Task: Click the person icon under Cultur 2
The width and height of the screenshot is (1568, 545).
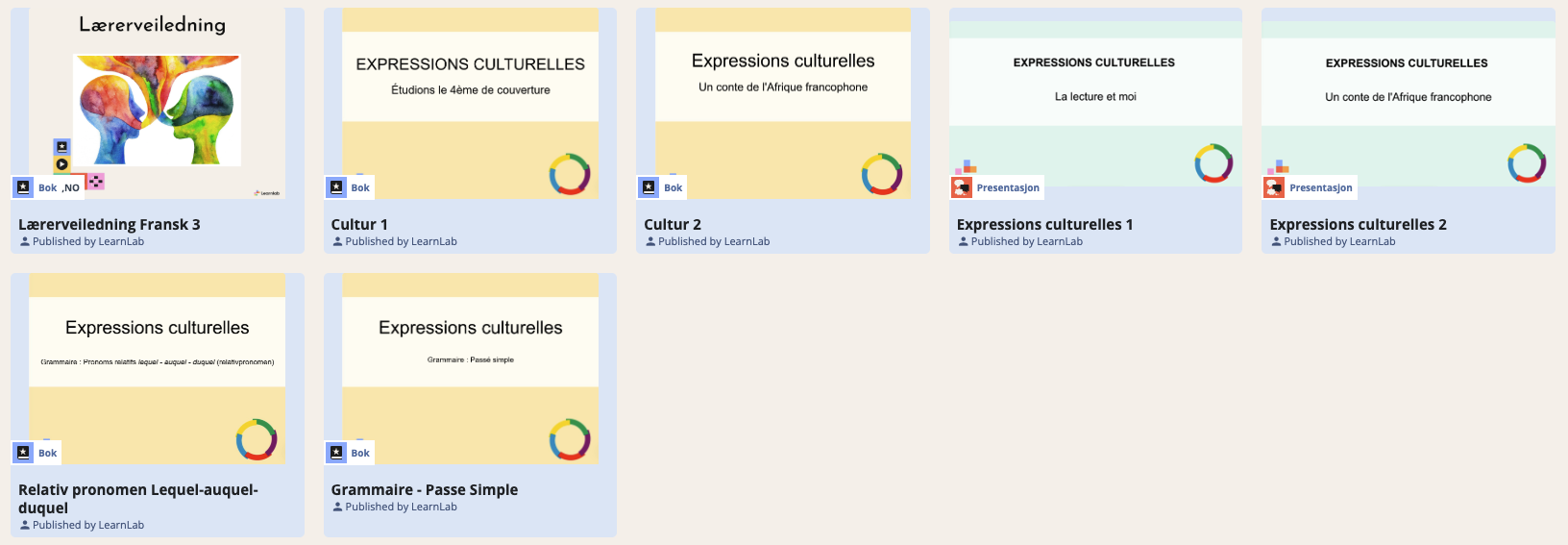Action: [650, 242]
